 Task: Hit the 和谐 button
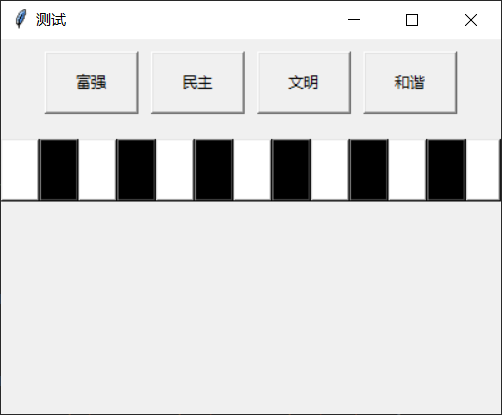(410, 83)
